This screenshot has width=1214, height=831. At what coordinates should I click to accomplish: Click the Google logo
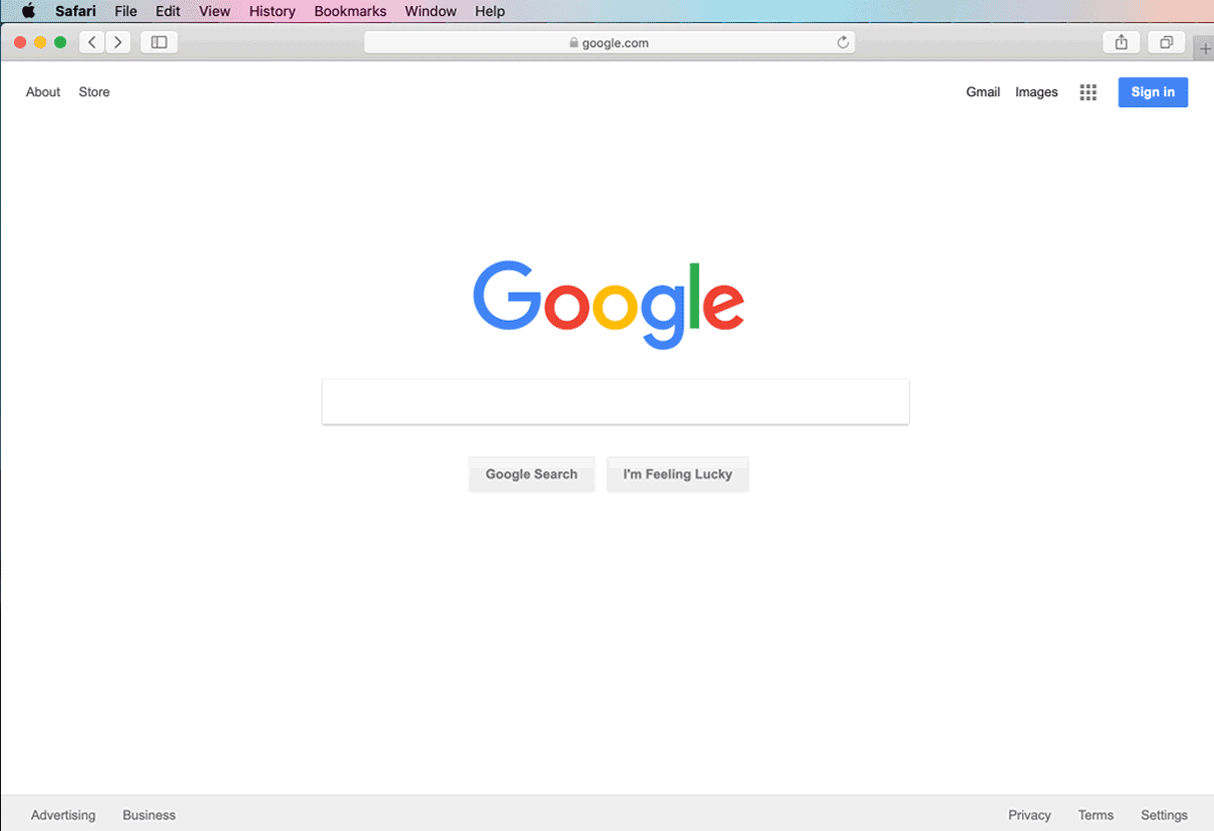(608, 305)
